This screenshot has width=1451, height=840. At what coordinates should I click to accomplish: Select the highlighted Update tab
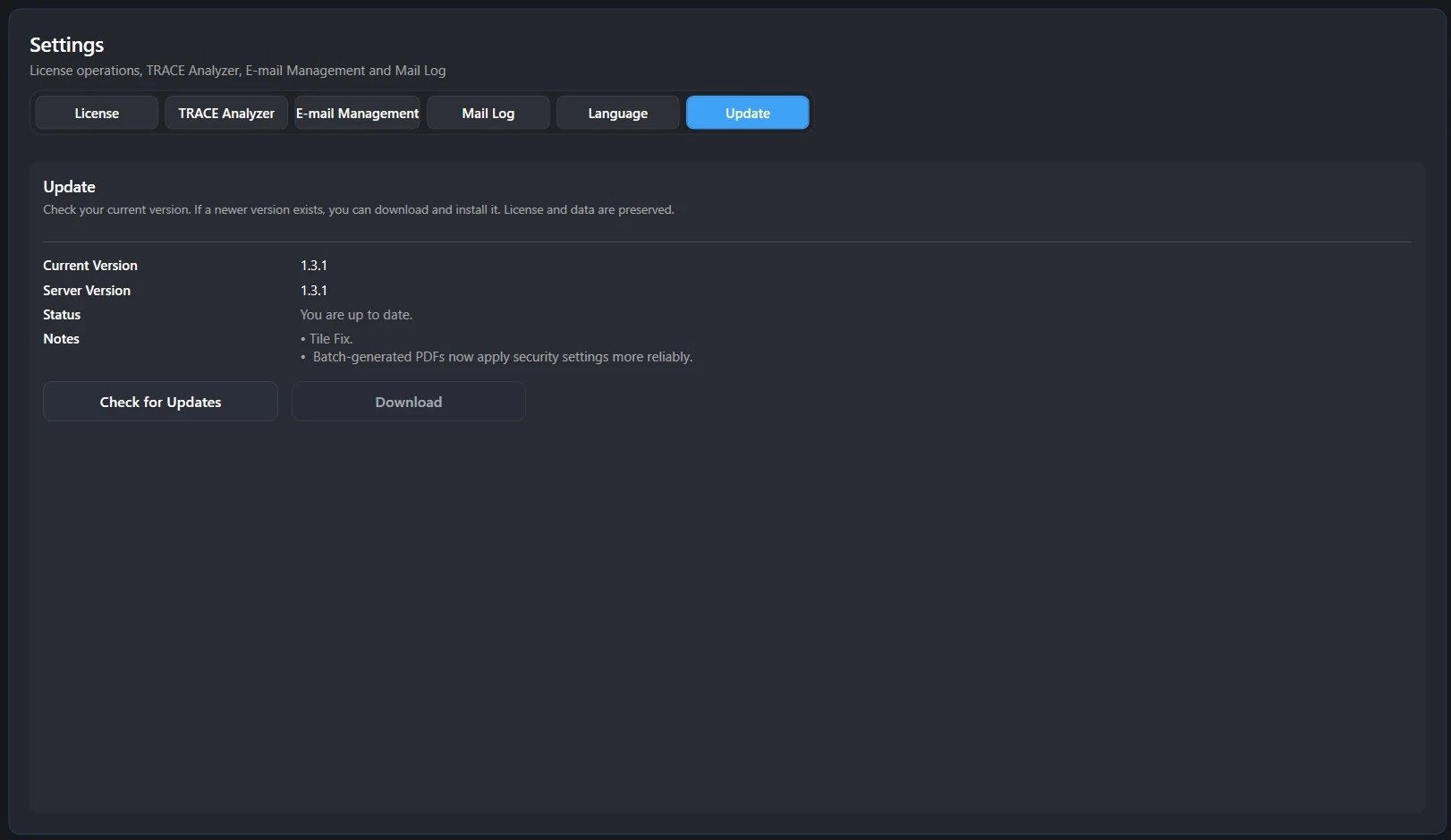click(x=747, y=113)
